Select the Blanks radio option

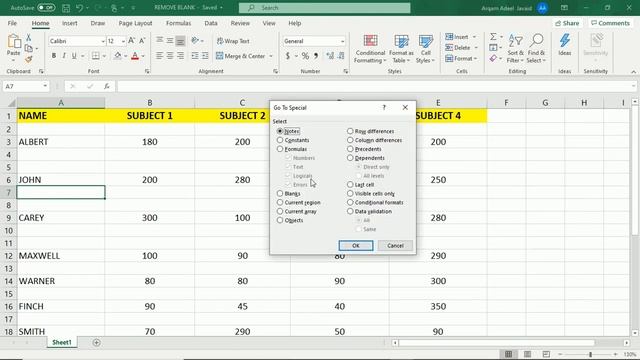[x=280, y=193]
